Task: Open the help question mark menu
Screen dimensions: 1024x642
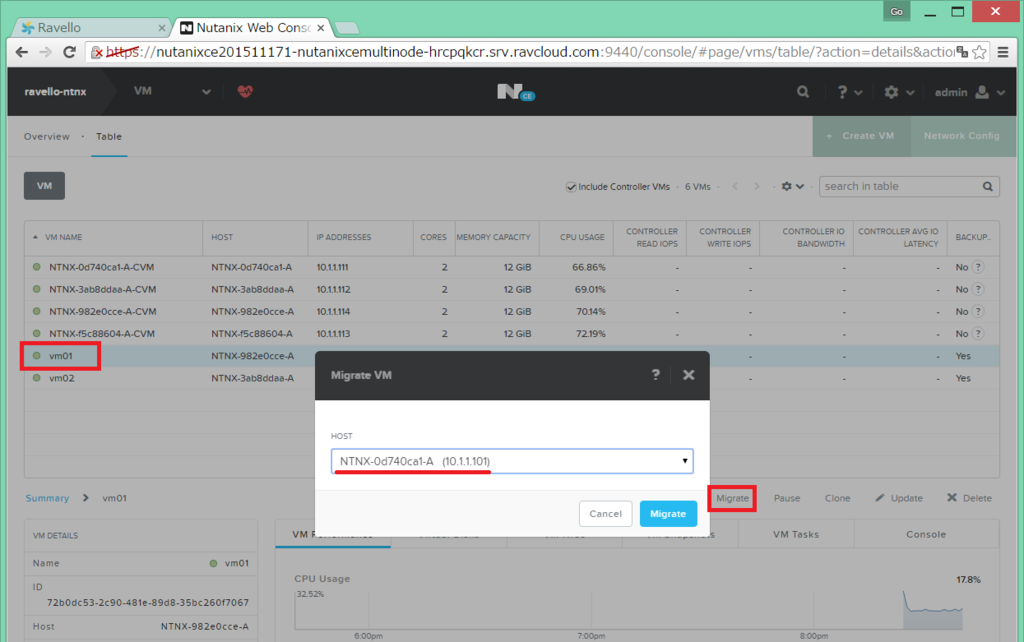Action: (850, 92)
